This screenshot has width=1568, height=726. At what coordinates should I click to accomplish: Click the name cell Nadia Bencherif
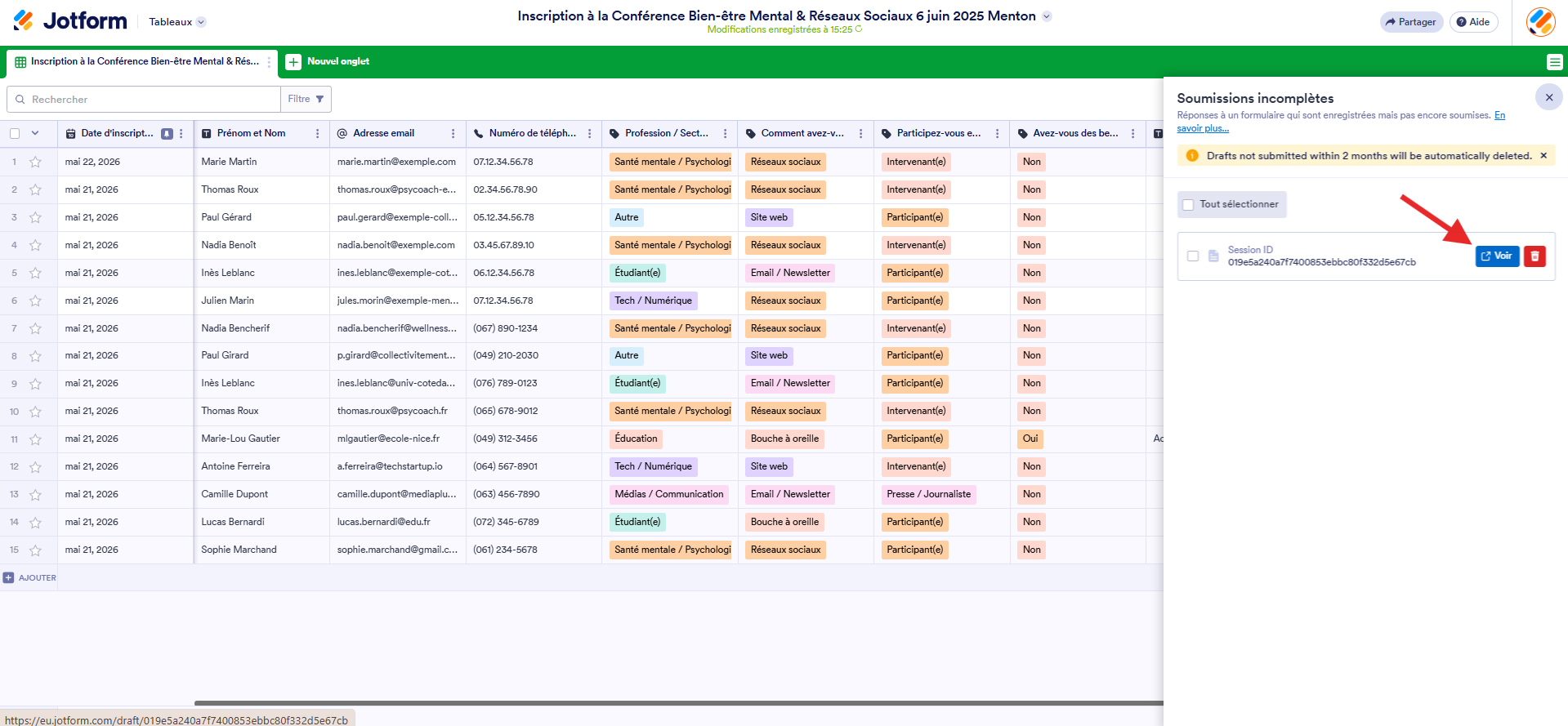point(261,328)
